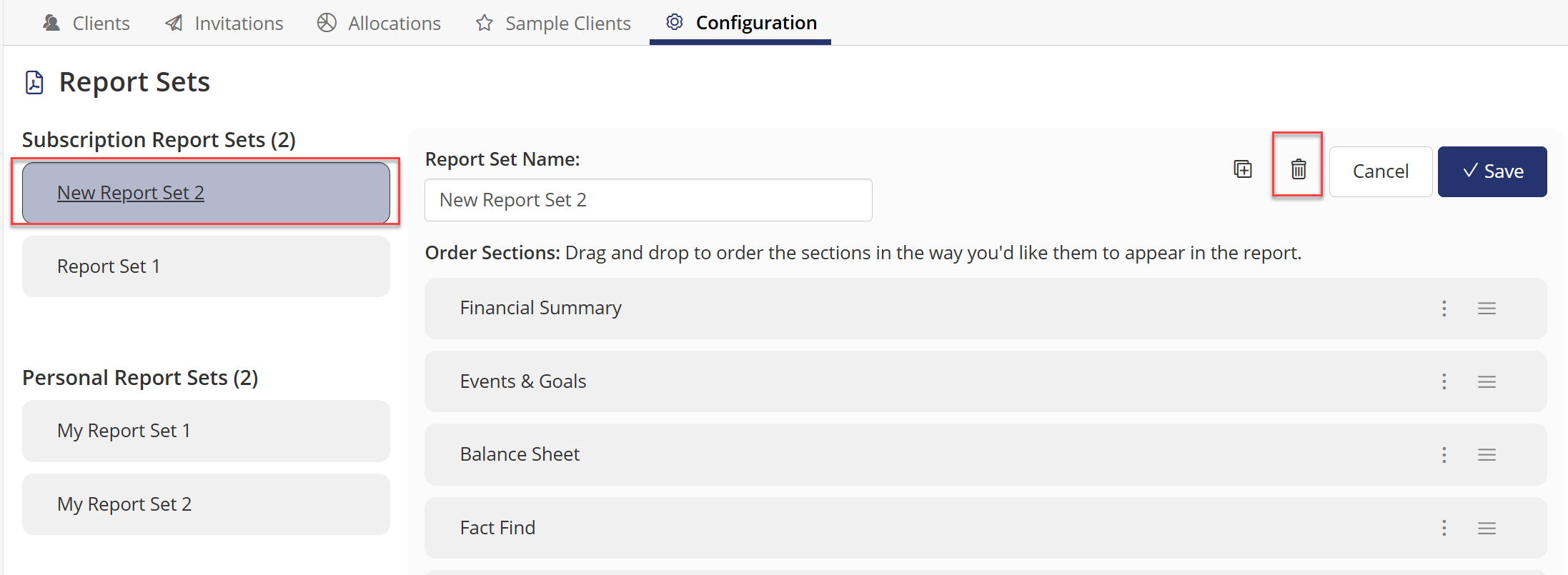Open Financial Summary three-dot options menu
The image size is (1568, 575).
point(1444,309)
